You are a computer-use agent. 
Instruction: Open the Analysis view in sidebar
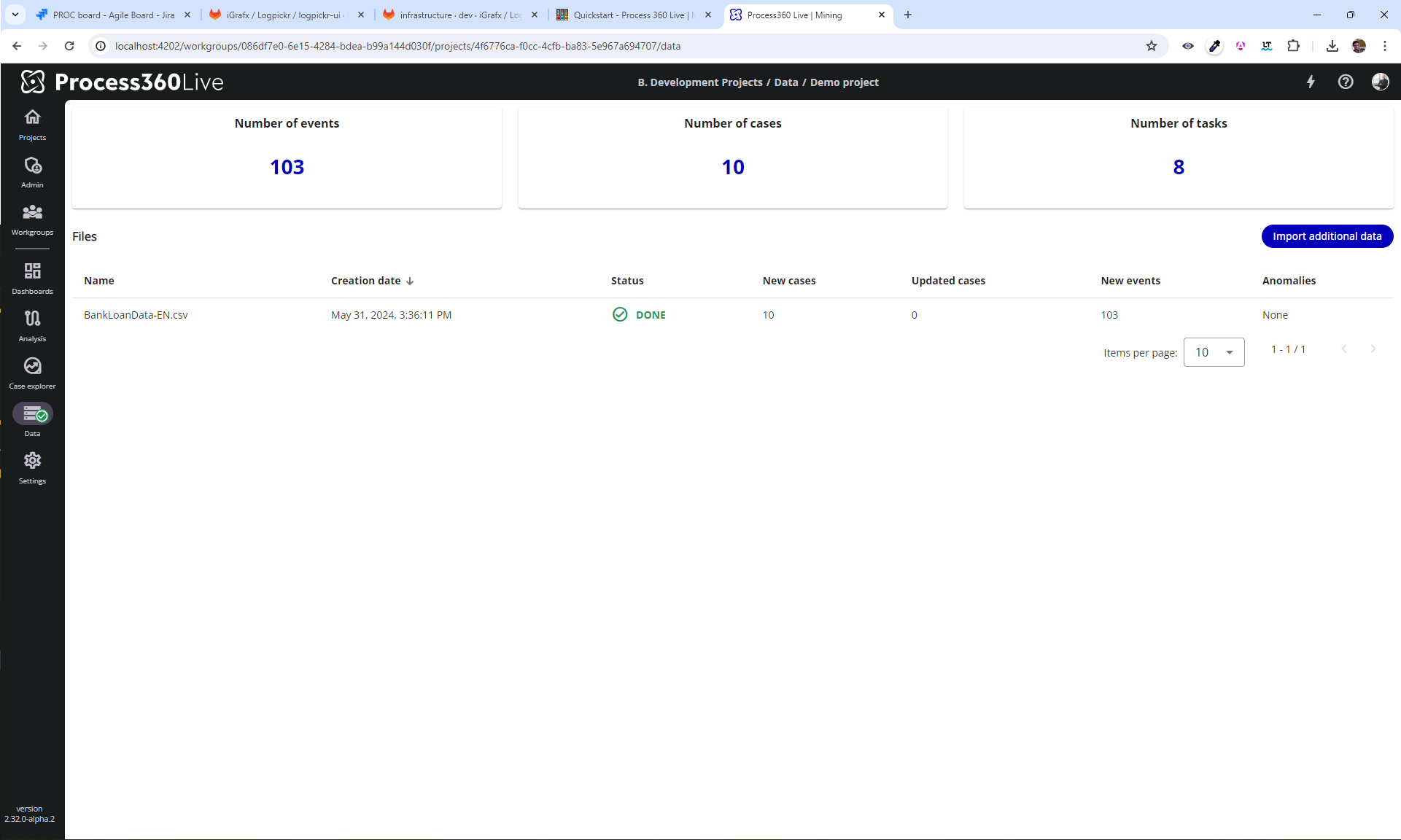pos(32,326)
